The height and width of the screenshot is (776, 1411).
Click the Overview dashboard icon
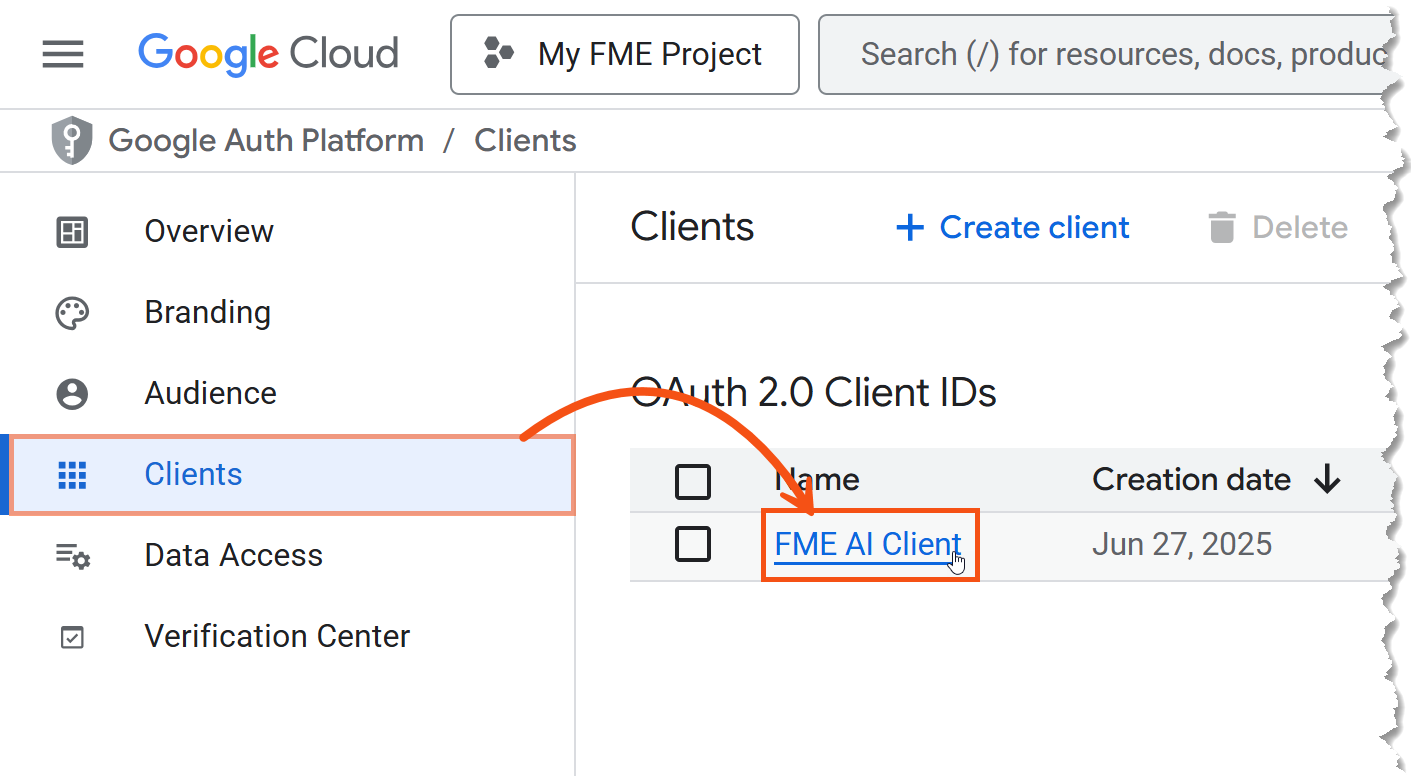coord(72,232)
